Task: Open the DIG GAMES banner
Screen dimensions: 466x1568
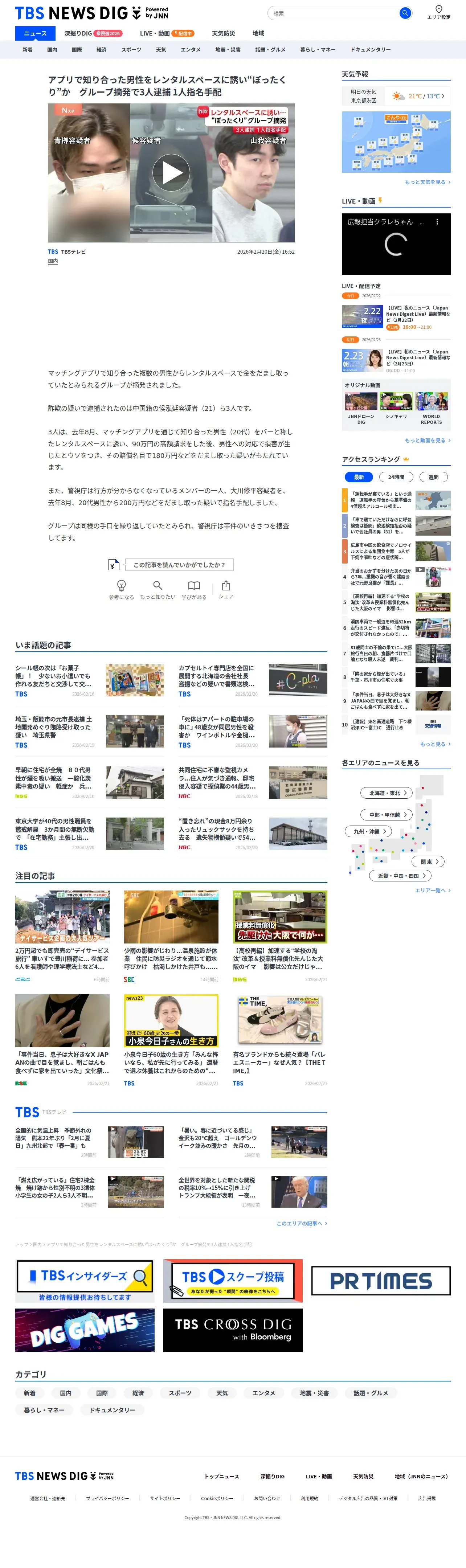Action: pos(85,1331)
